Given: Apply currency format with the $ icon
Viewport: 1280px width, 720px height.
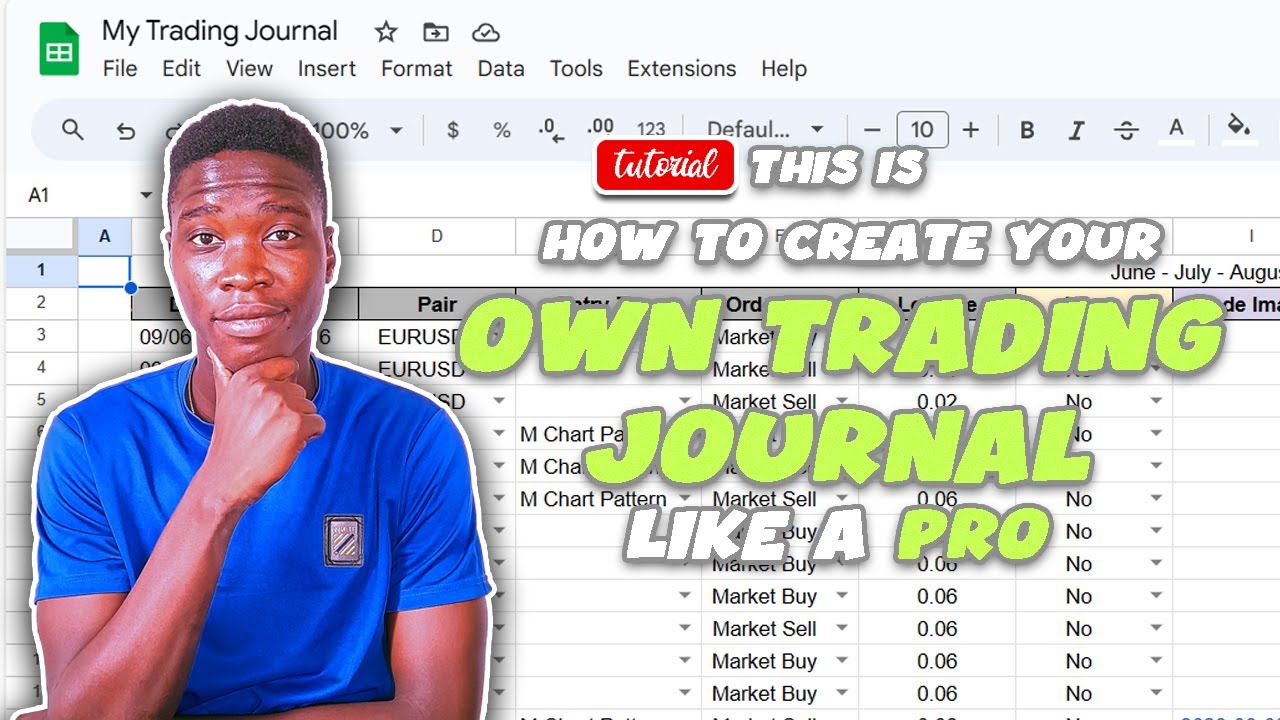Looking at the screenshot, I should 453,130.
